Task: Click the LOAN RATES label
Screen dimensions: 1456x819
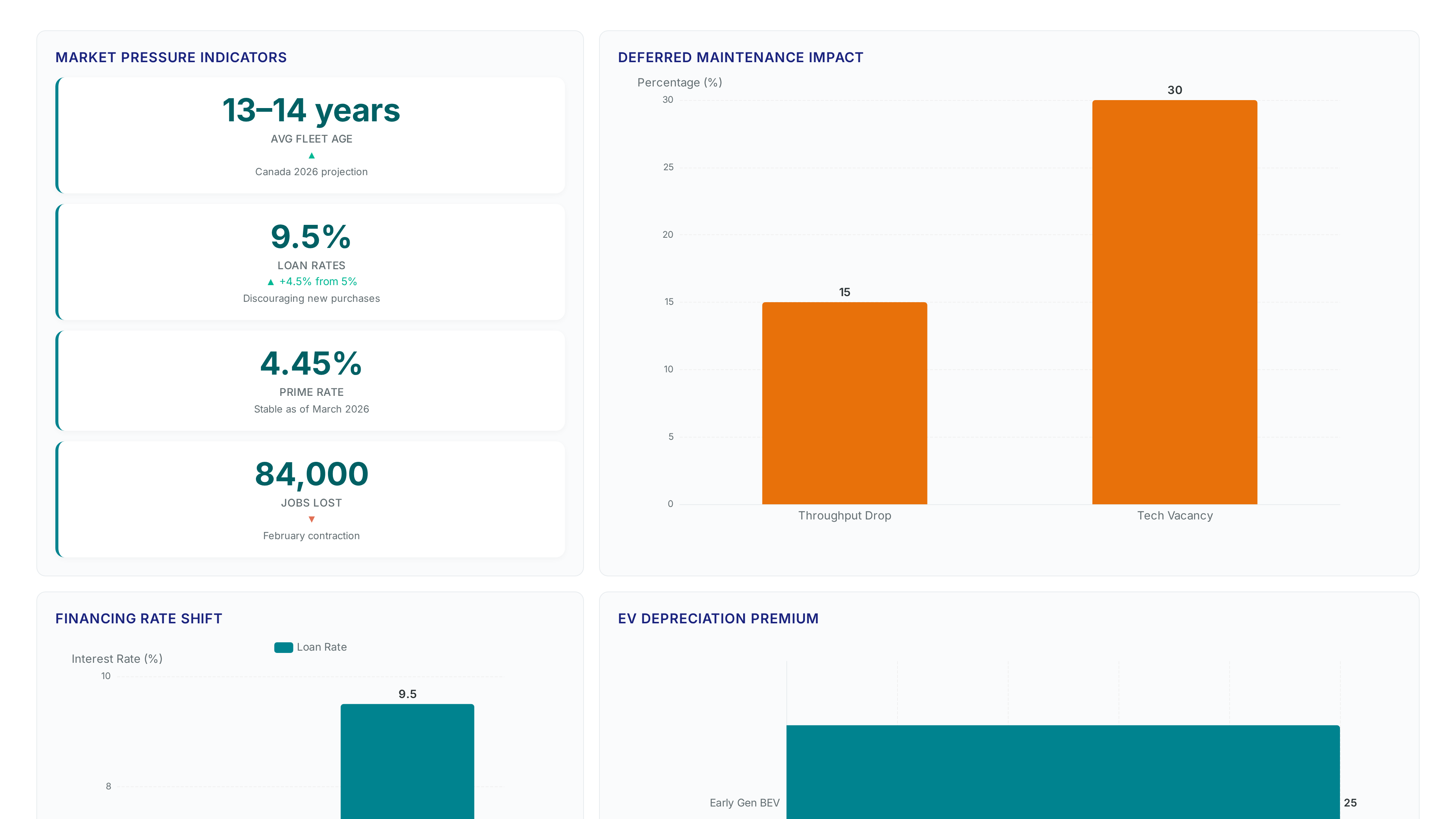Action: [x=311, y=266]
